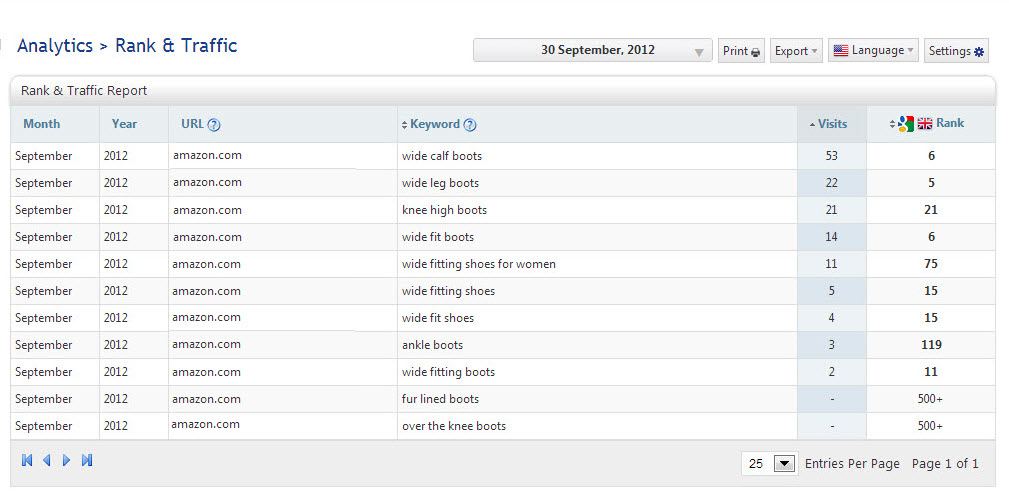Go to the next results page

[67, 460]
